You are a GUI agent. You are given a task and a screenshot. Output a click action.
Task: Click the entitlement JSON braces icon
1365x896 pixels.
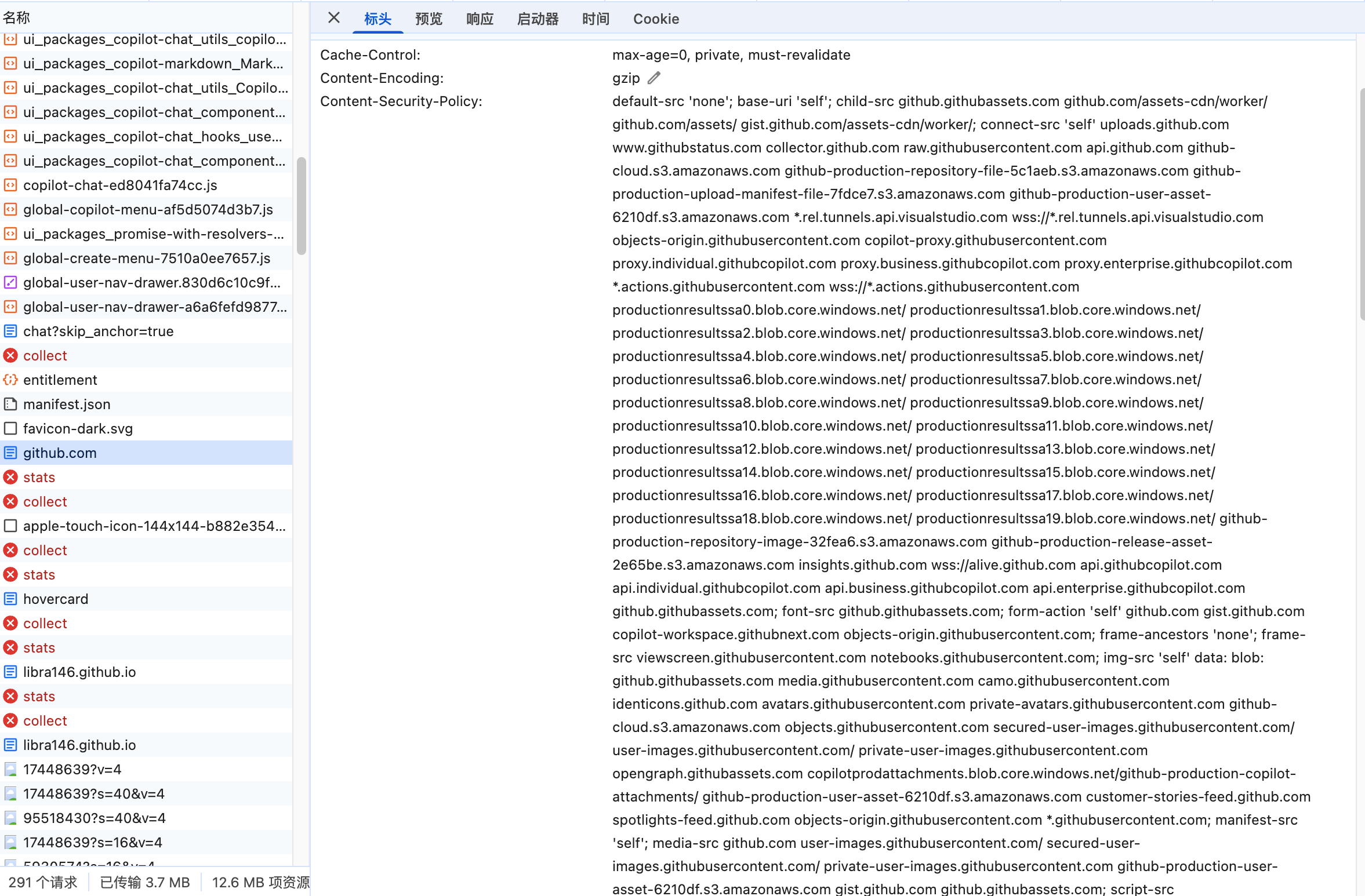[x=10, y=380]
